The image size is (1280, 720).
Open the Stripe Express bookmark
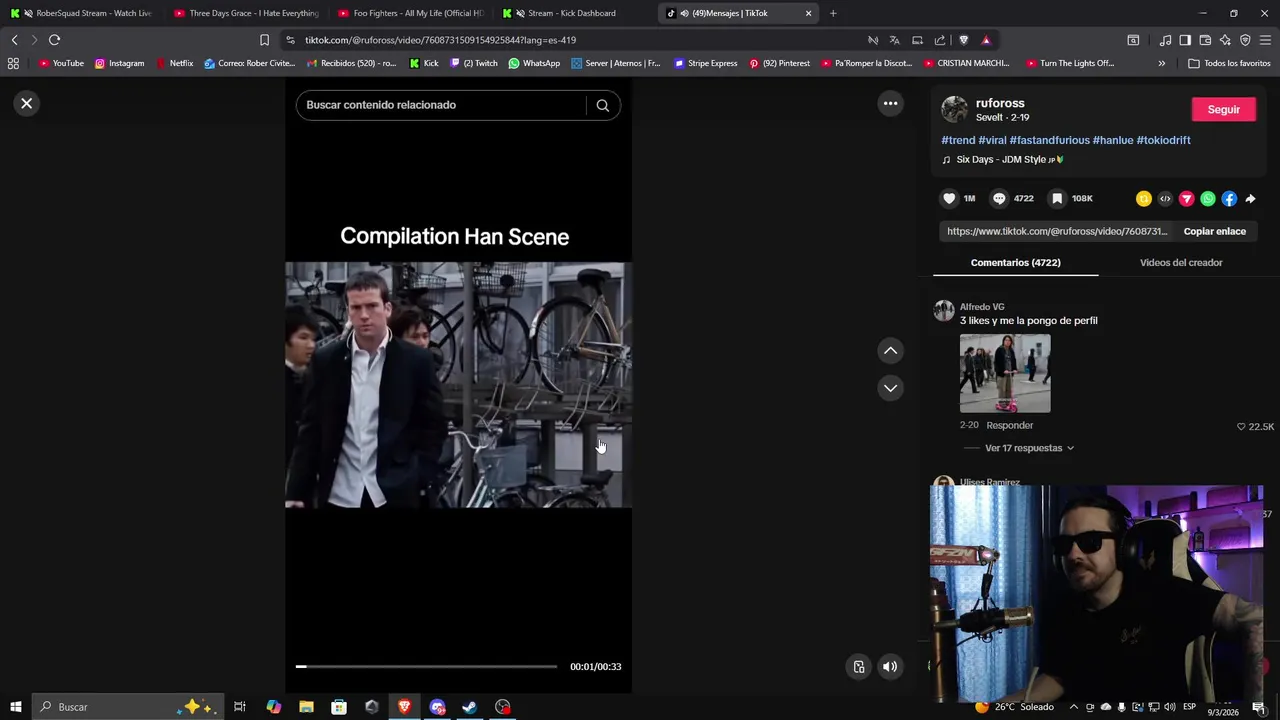point(705,63)
